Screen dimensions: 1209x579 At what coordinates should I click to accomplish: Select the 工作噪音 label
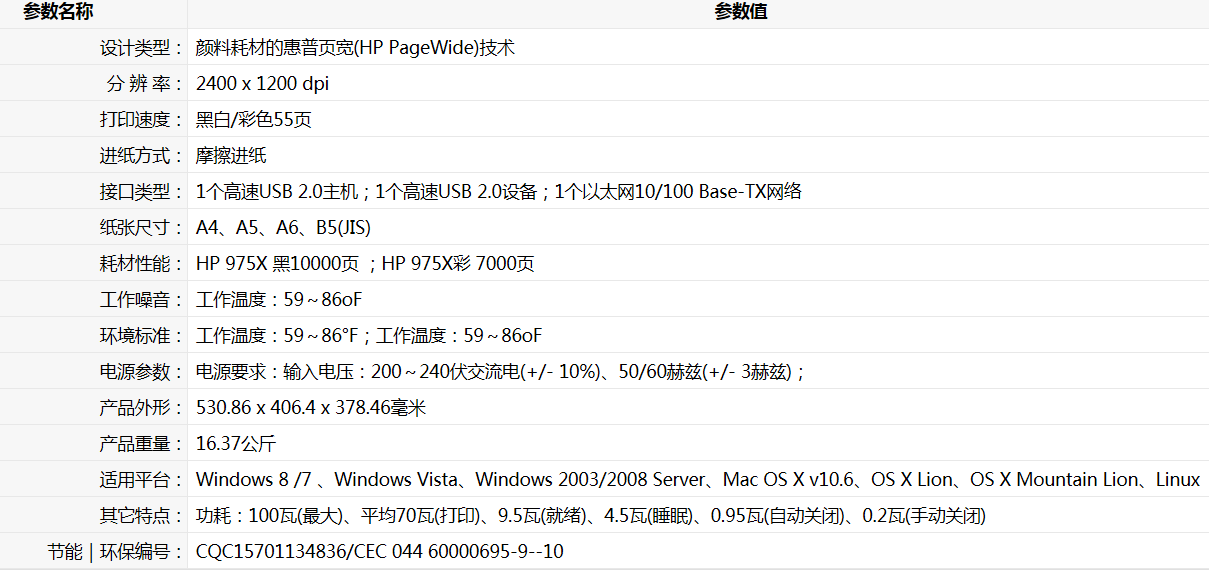point(141,299)
